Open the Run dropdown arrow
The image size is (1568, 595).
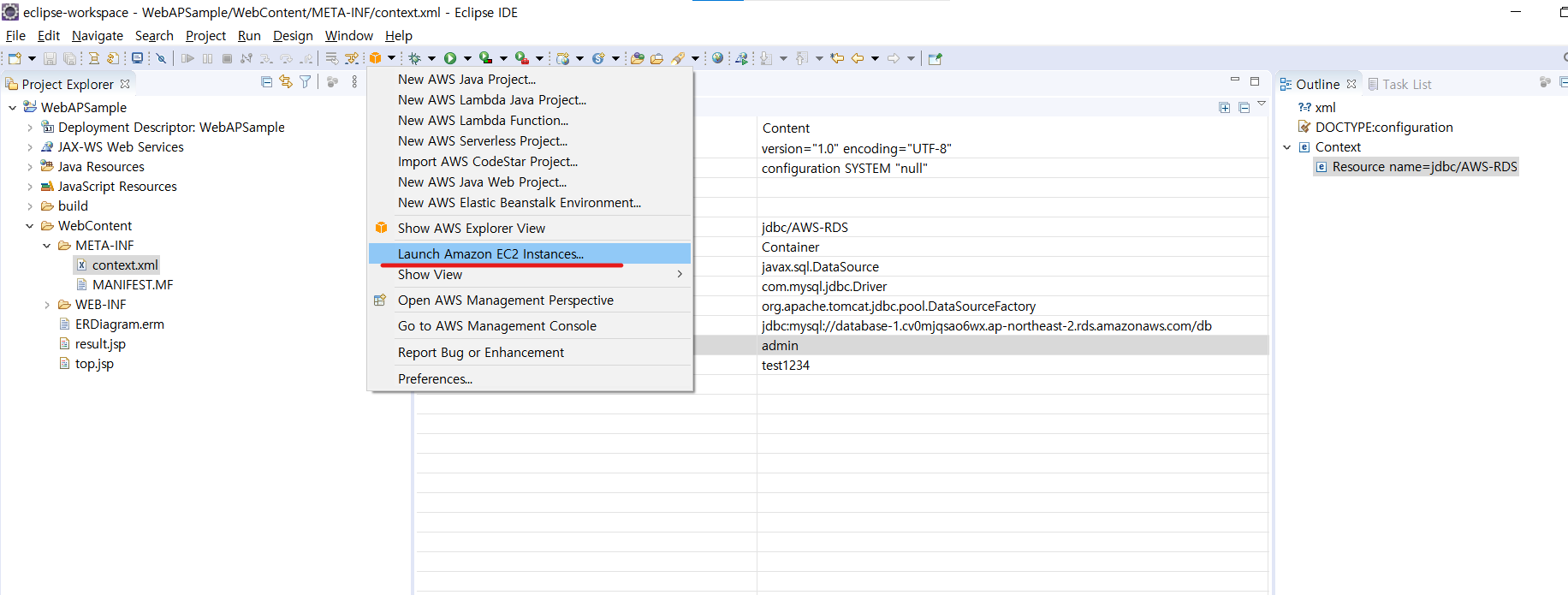click(x=467, y=58)
